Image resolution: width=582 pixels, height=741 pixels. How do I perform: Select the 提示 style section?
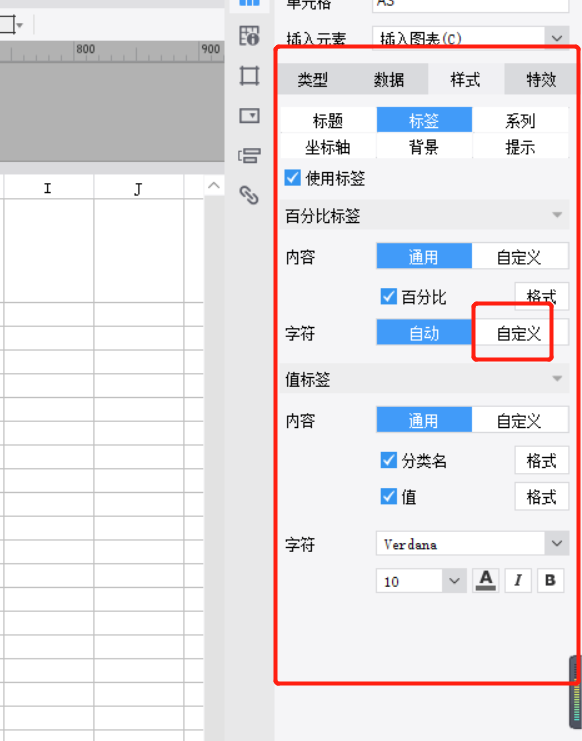(520, 147)
